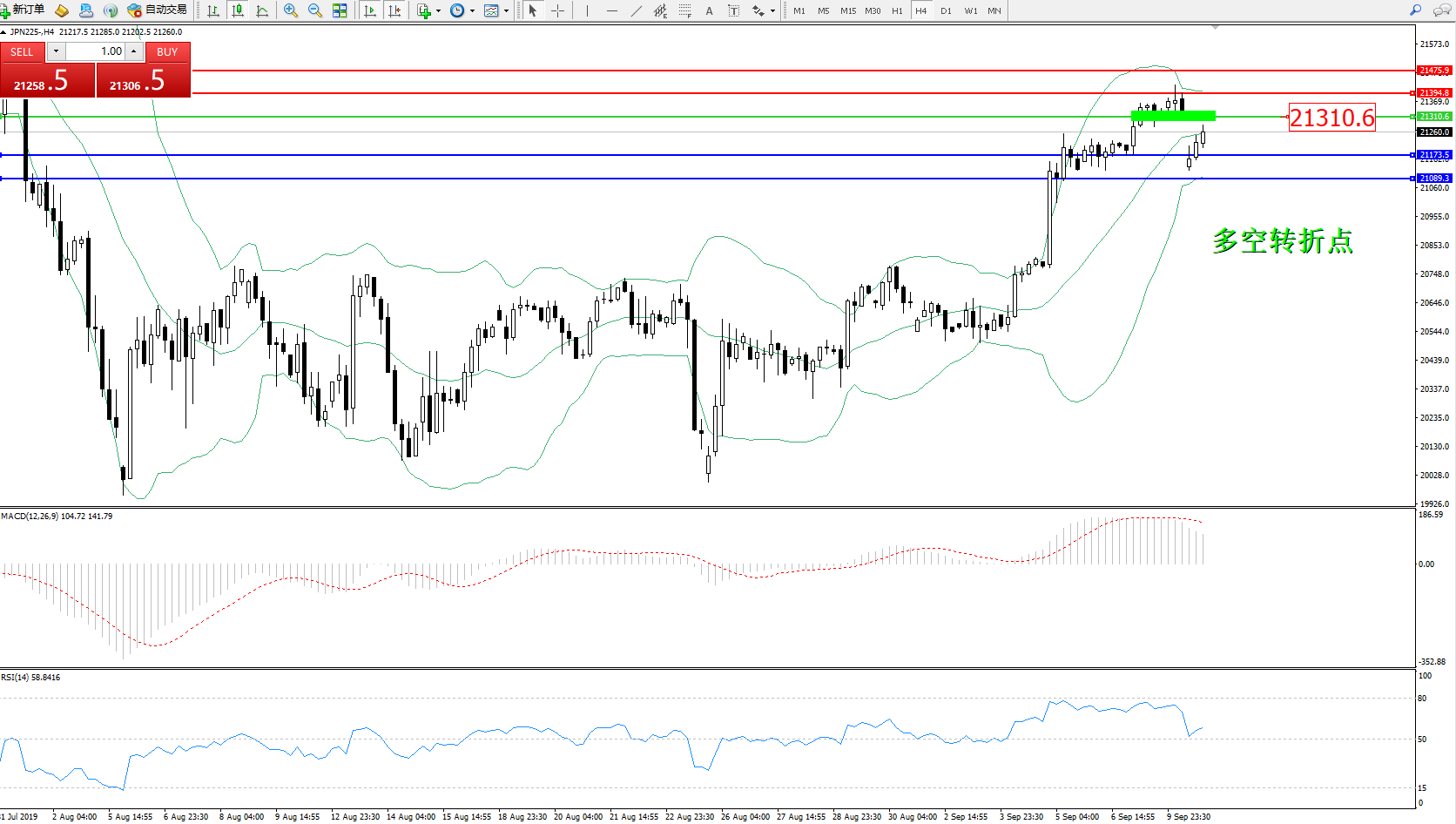Click the tile windows icon
The width and height of the screenshot is (1456, 824).
pyautogui.click(x=340, y=10)
